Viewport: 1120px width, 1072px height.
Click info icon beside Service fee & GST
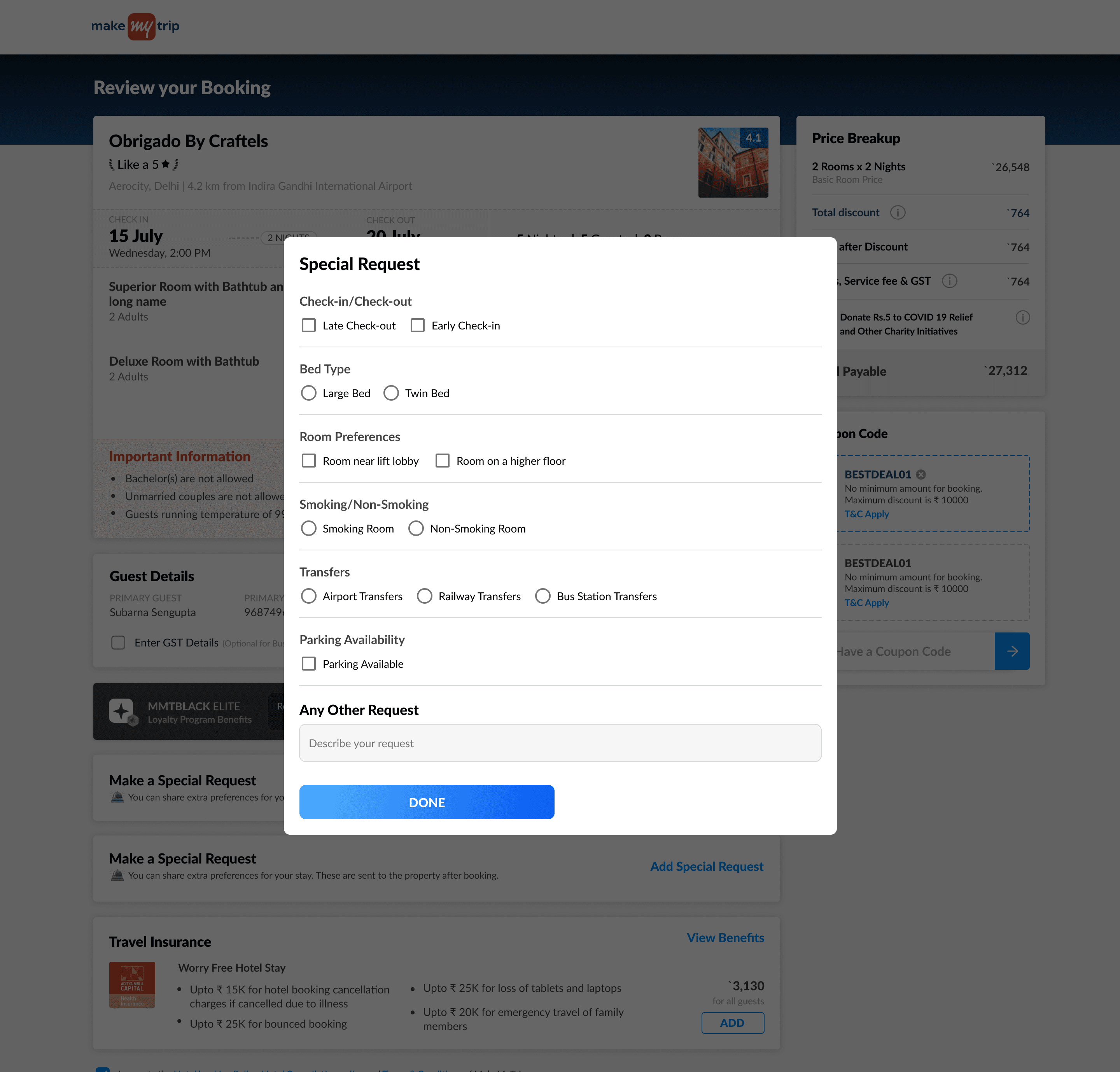point(949,281)
